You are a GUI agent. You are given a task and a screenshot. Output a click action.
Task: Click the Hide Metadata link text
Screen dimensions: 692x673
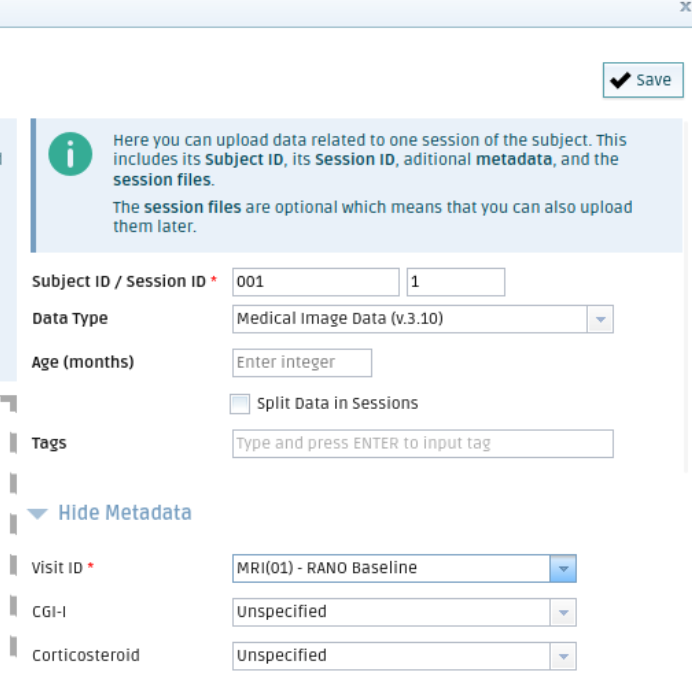pyautogui.click(x=124, y=513)
